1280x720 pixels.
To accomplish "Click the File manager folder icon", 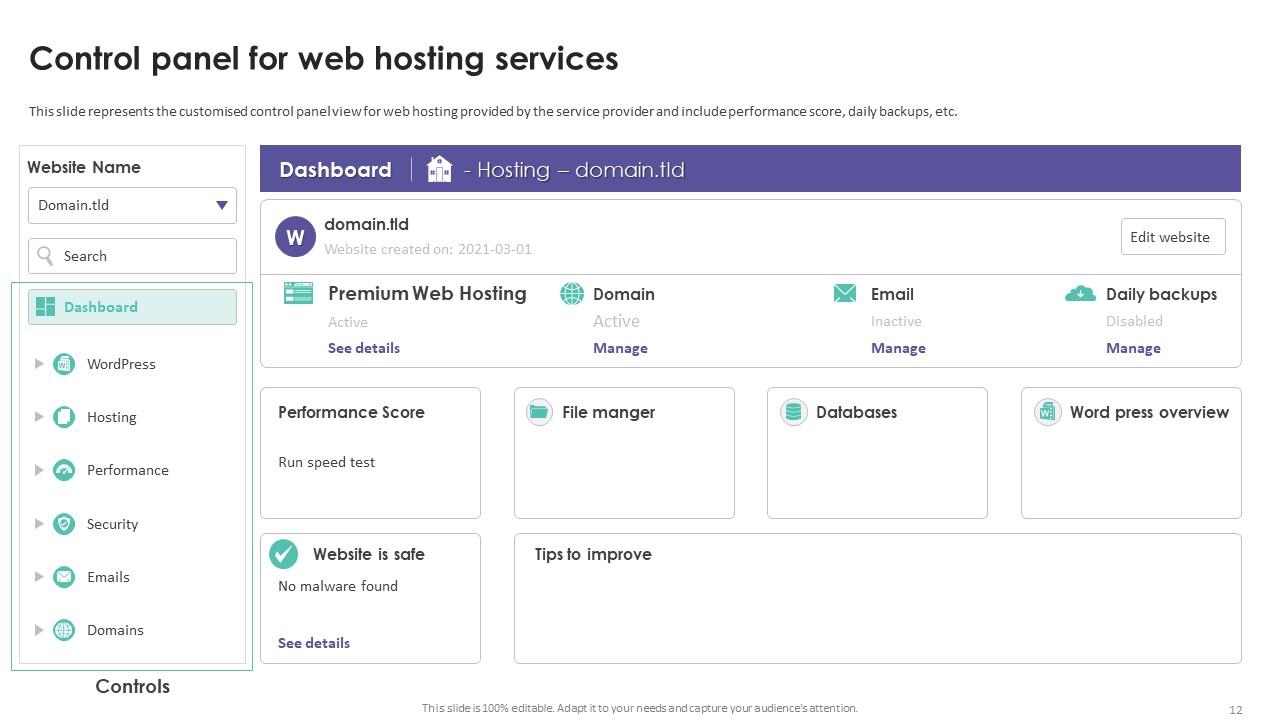I will click(539, 412).
